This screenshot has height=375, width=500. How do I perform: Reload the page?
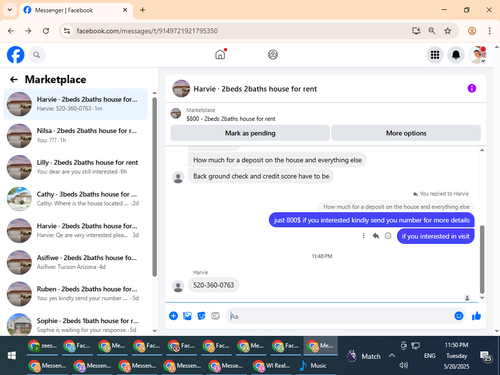(x=46, y=31)
